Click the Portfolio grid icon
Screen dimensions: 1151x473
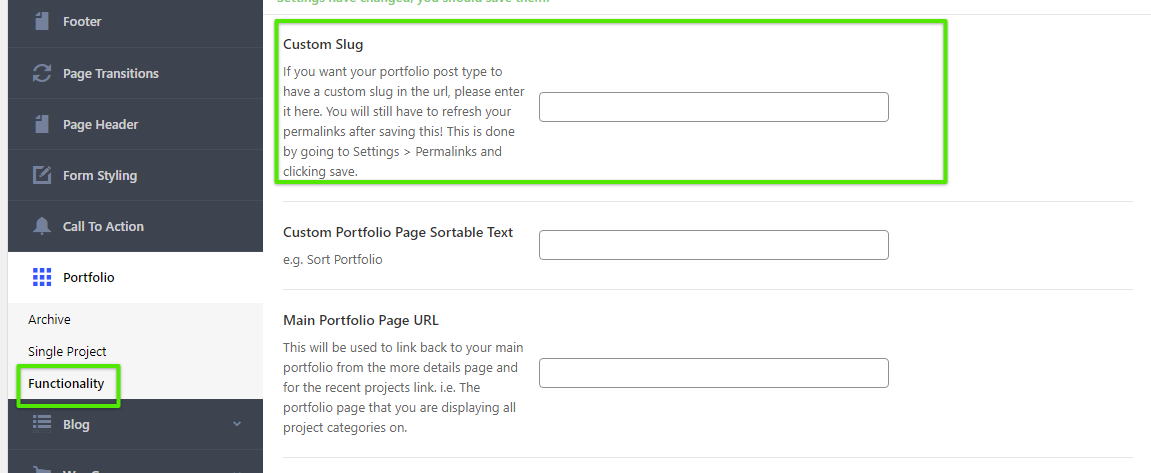pyautogui.click(x=42, y=277)
